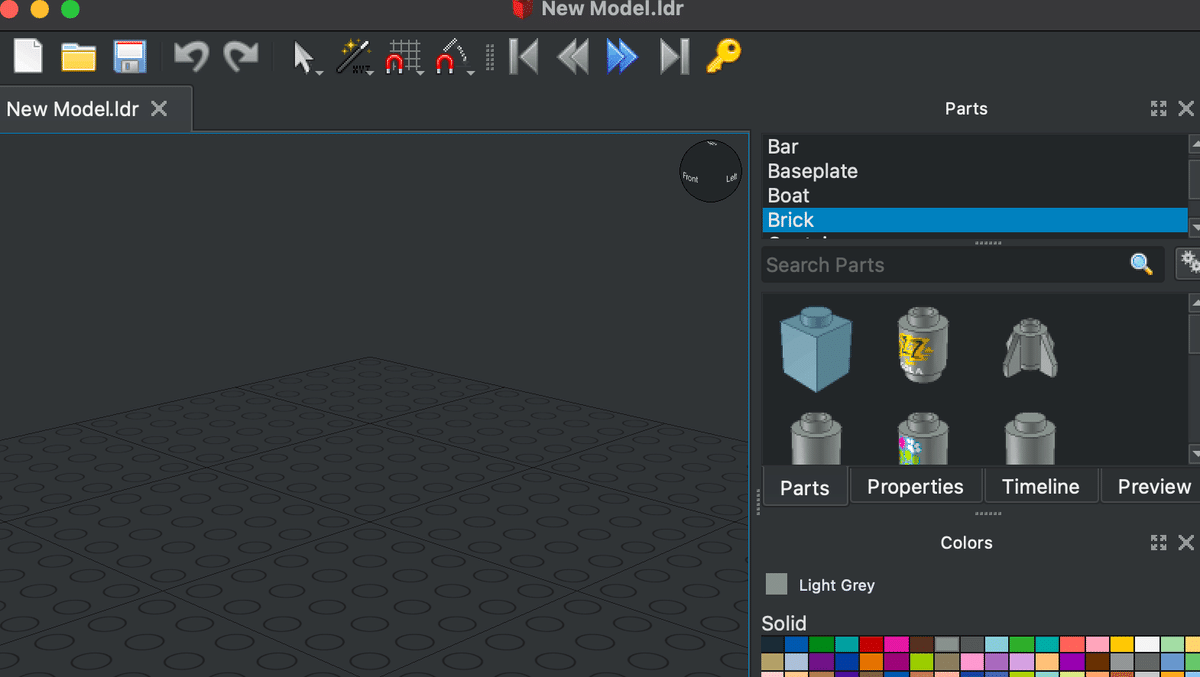The image size is (1200, 677).
Task: Click the Front face of the view sphere
Action: 690,178
